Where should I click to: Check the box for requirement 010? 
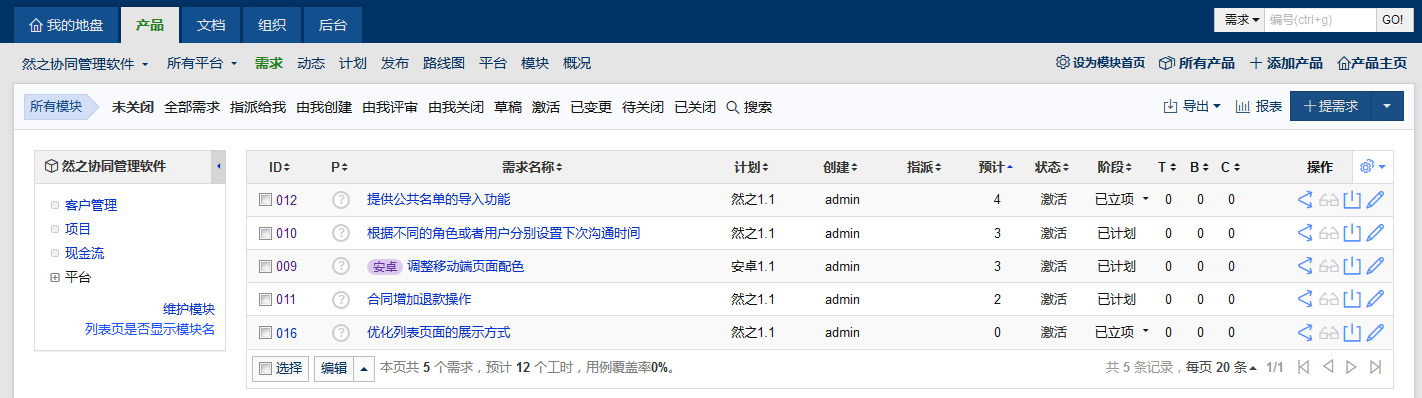(265, 233)
